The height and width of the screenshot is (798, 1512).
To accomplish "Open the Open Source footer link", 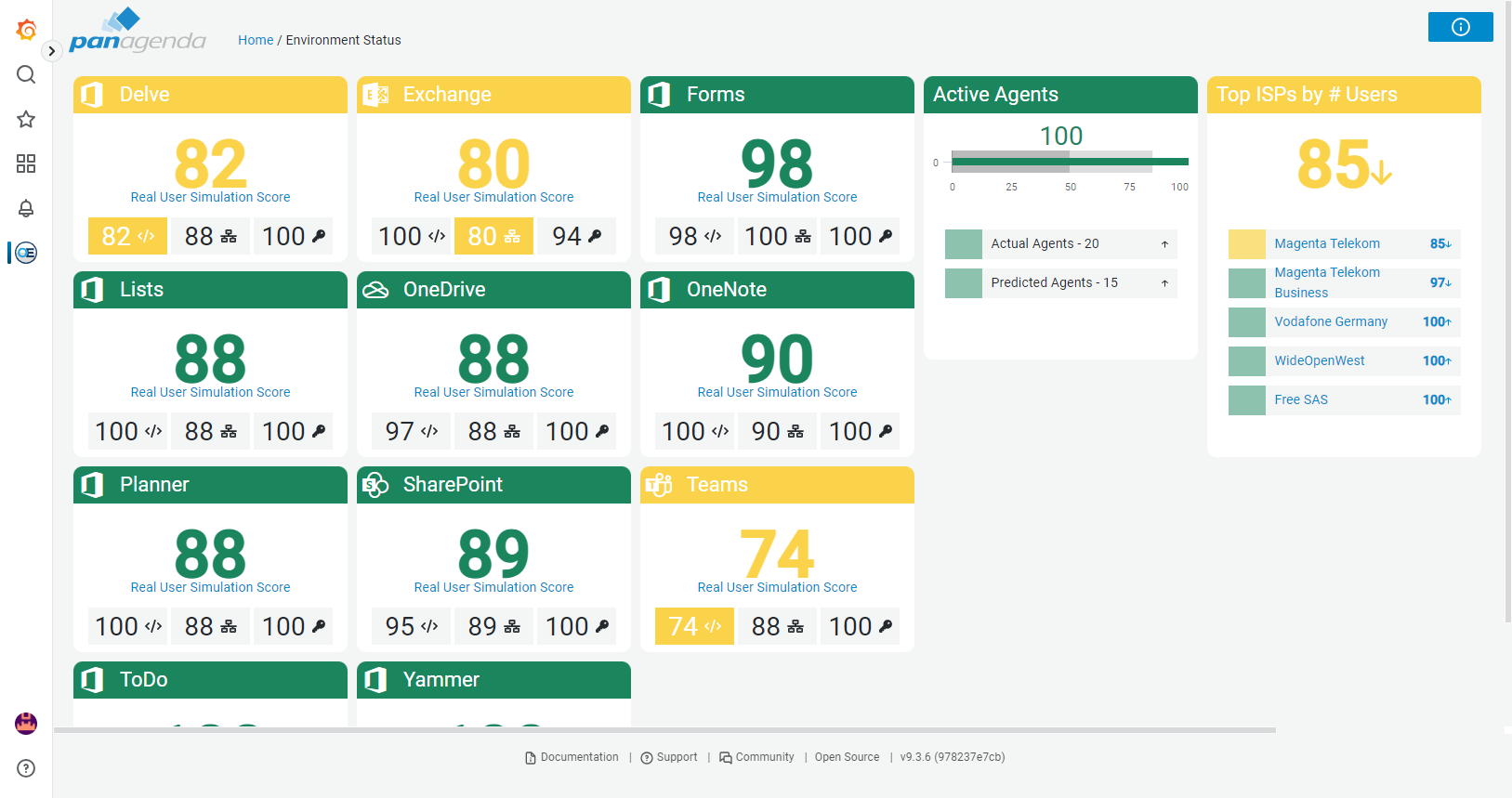I will [x=847, y=757].
